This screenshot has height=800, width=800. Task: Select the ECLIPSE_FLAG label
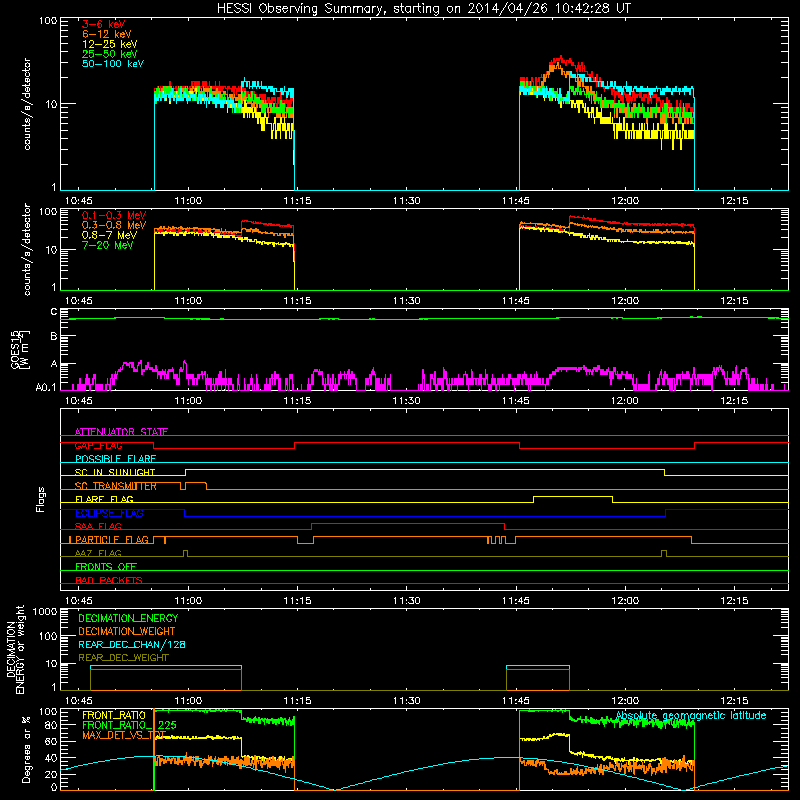coord(109,513)
